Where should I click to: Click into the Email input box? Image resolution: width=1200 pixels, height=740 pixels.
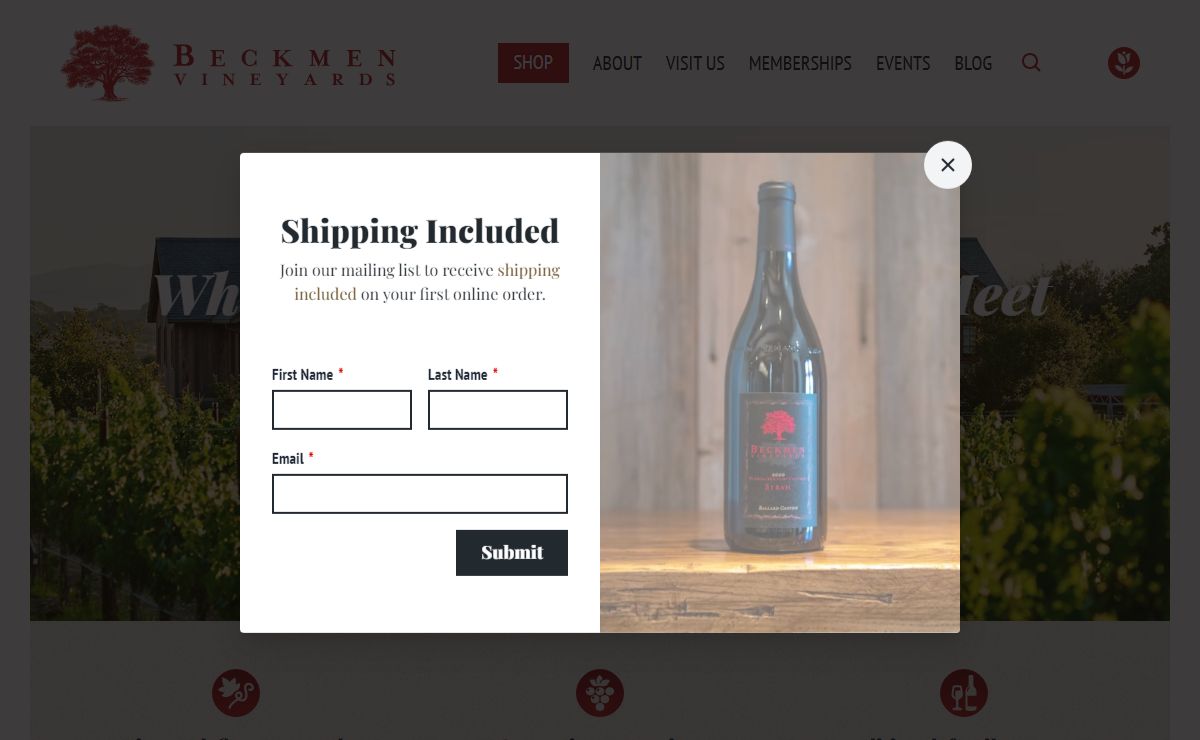(x=420, y=494)
